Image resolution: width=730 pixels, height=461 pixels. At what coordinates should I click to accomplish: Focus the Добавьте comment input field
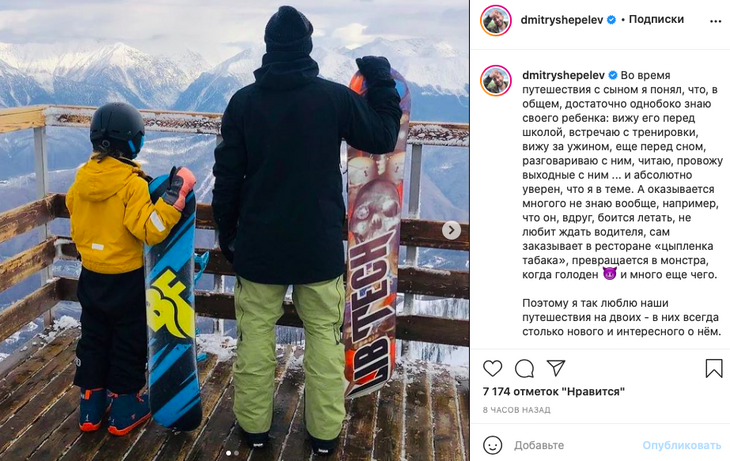[575, 445]
